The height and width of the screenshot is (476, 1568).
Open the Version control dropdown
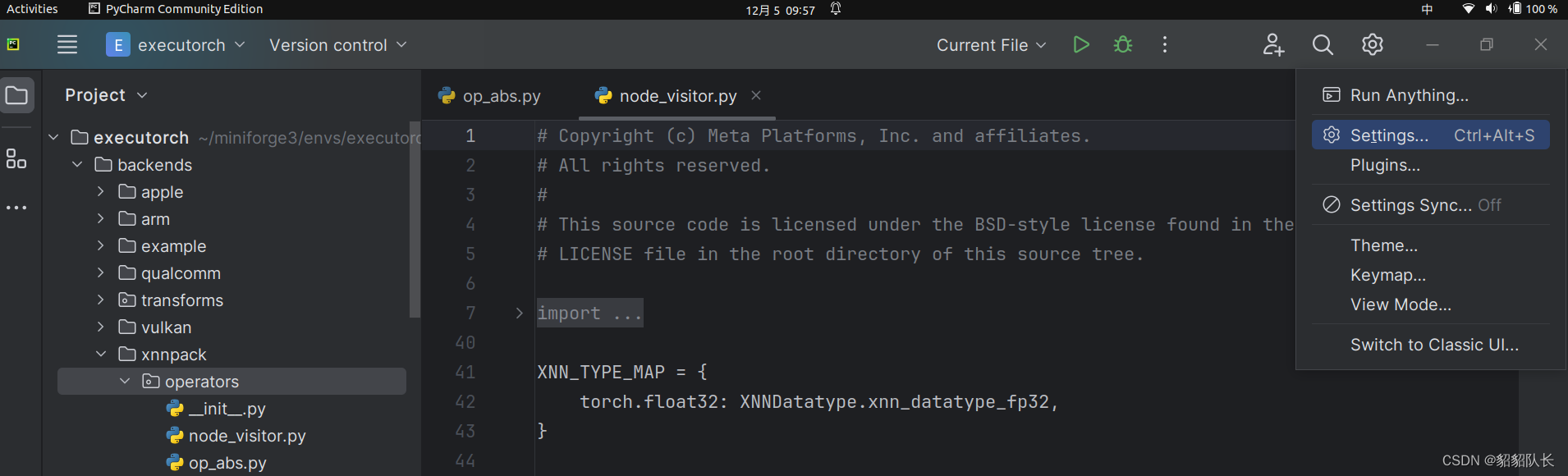pos(338,45)
